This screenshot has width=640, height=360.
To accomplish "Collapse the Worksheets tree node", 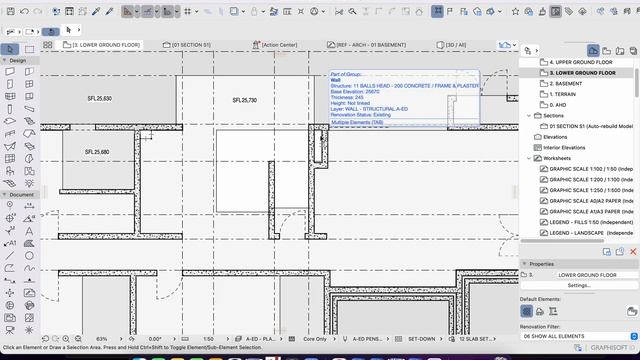I will pyautogui.click(x=529, y=158).
